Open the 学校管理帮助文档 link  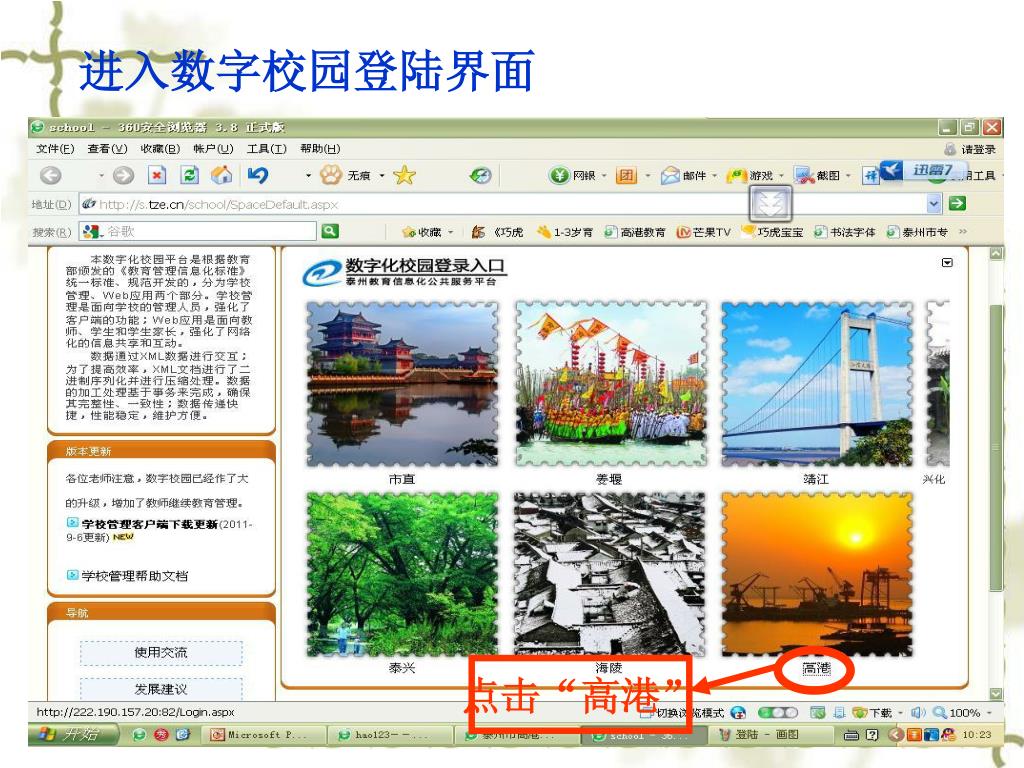coord(135,575)
